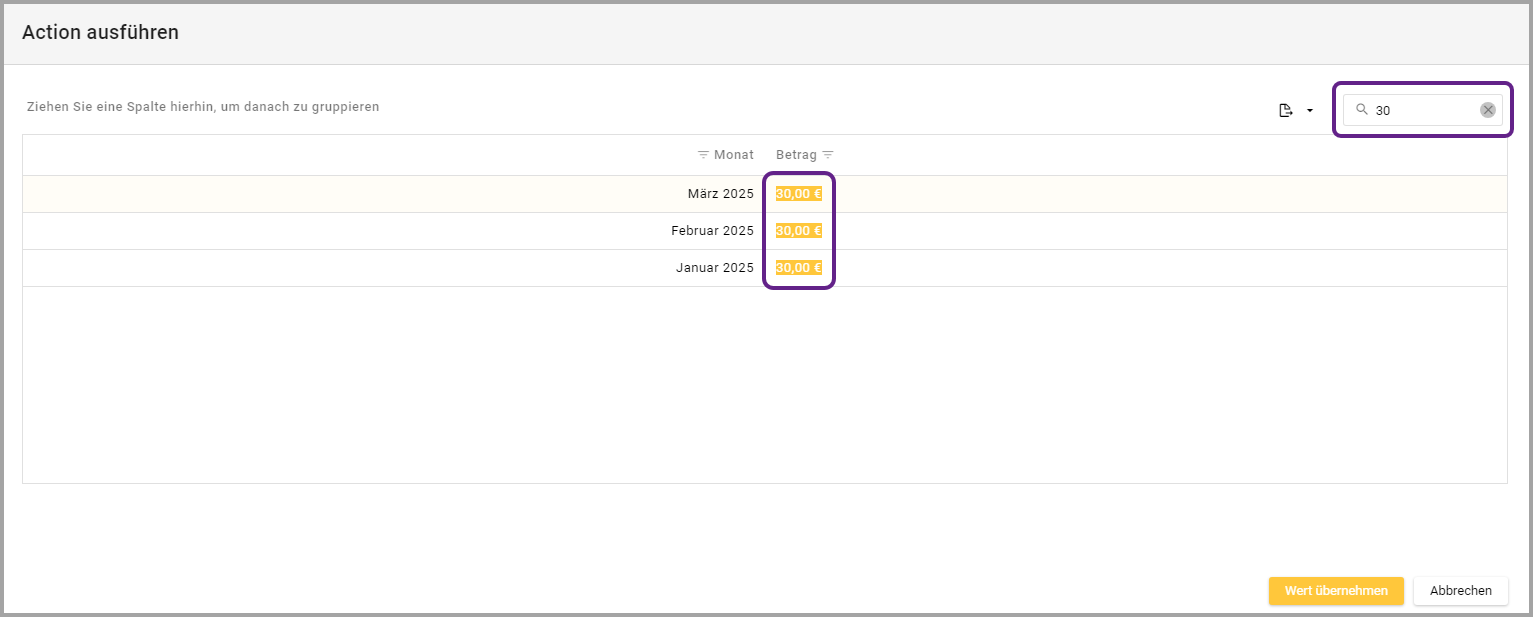Screen dimensions: 1533x617
Task: Cancel with the Abbrechen button
Action: [x=1460, y=591]
